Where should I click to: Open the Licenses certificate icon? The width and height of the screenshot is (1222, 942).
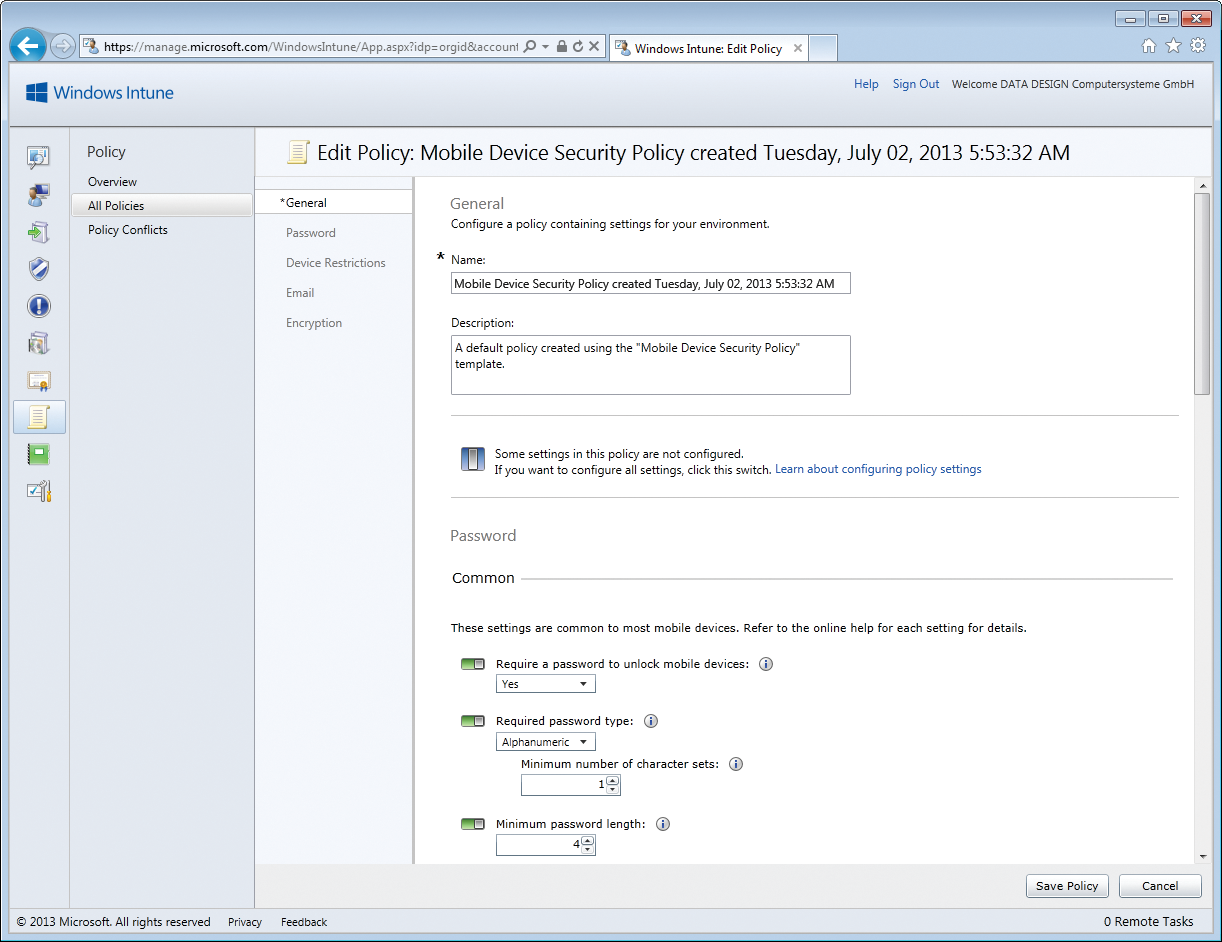click(39, 381)
